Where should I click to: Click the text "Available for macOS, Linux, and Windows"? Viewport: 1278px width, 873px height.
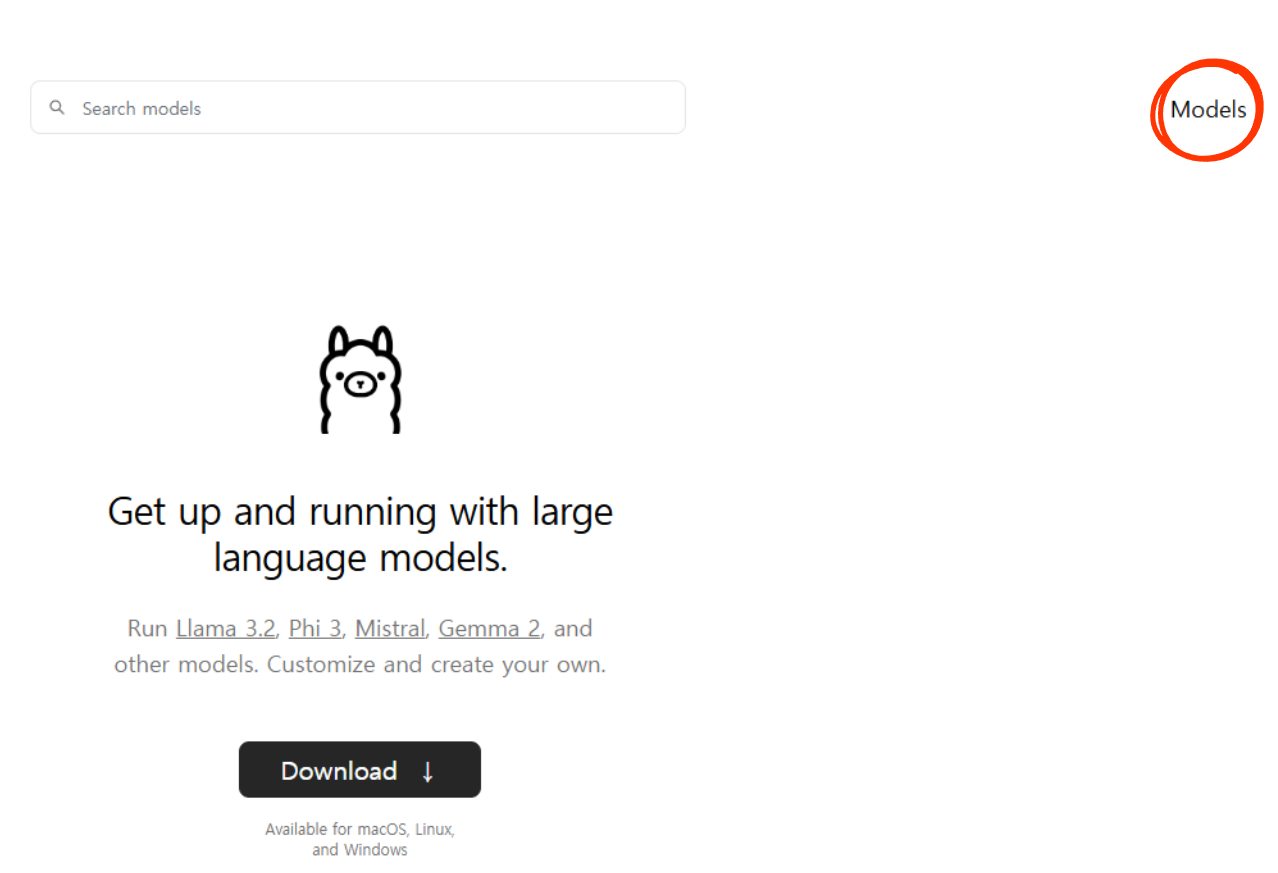coord(360,840)
